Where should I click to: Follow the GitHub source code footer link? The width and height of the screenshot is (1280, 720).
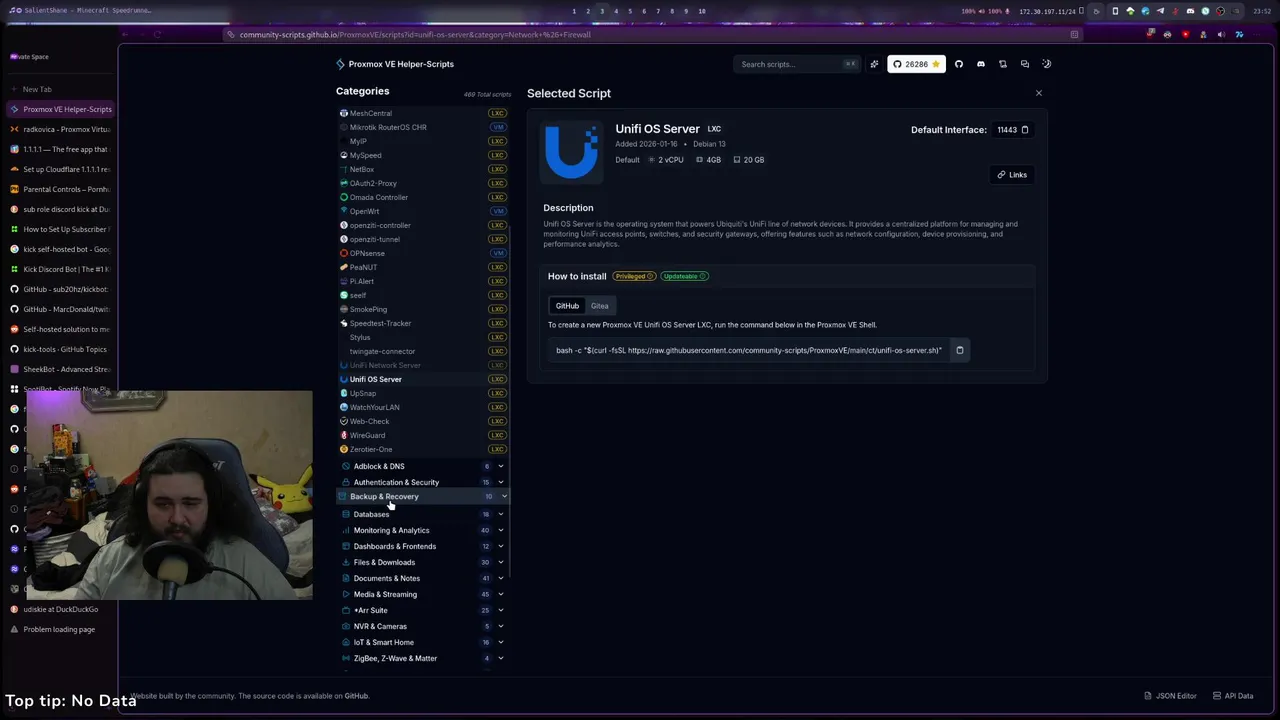356,696
